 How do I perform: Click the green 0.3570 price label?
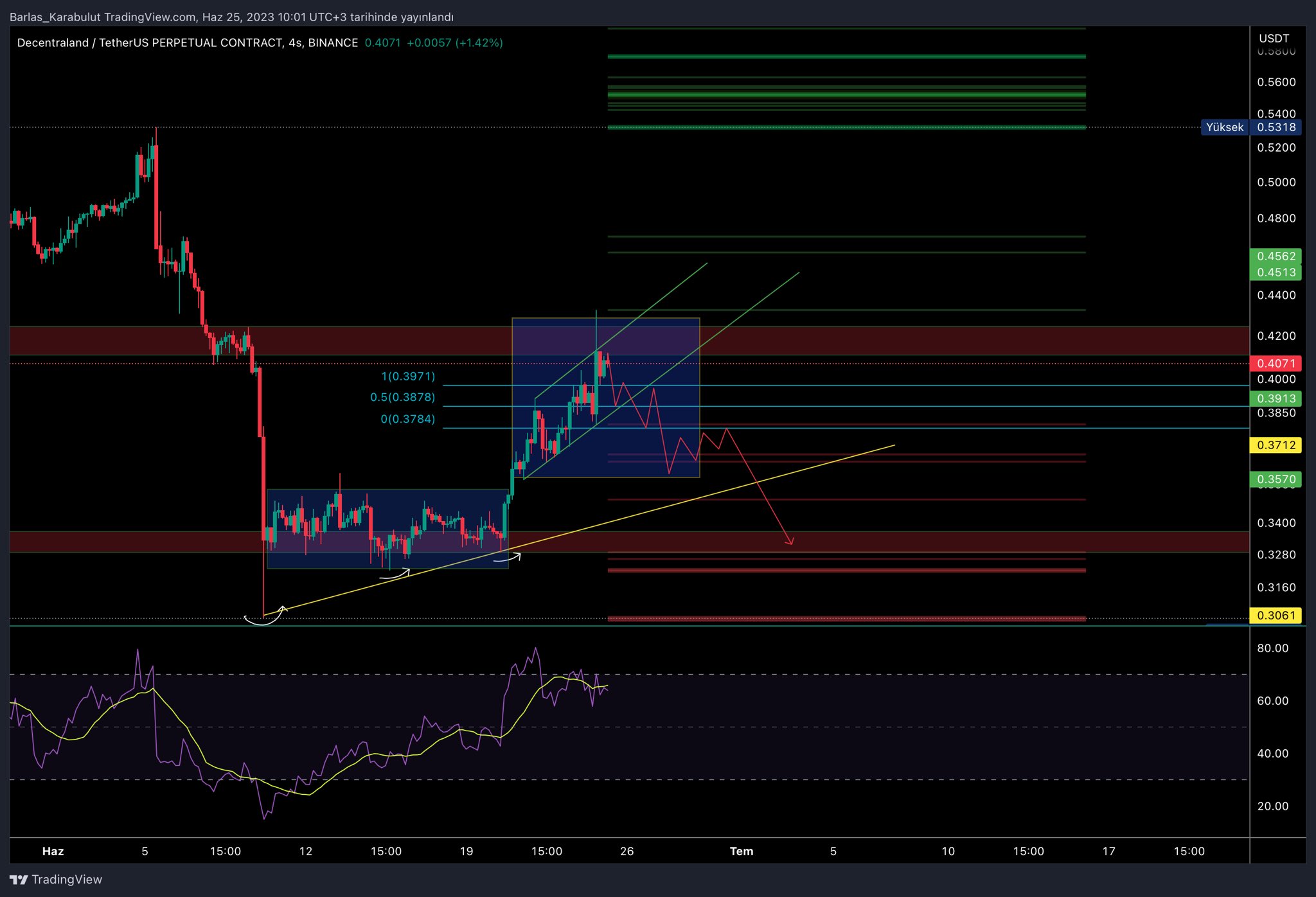1276,479
